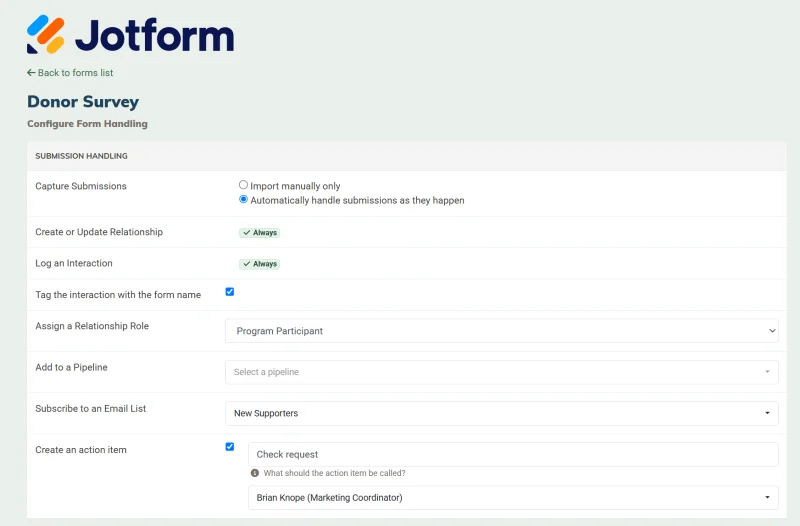Click the Check request action item field

pos(513,454)
